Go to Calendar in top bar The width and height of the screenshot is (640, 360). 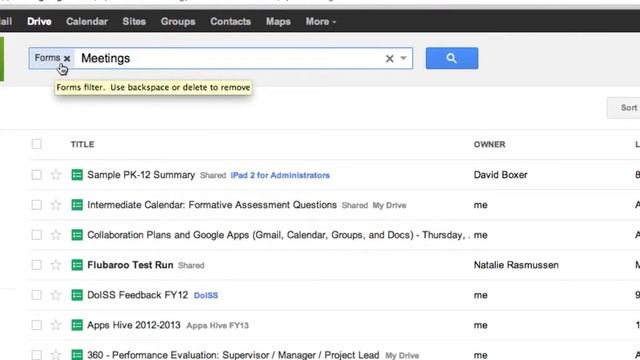coord(87,21)
